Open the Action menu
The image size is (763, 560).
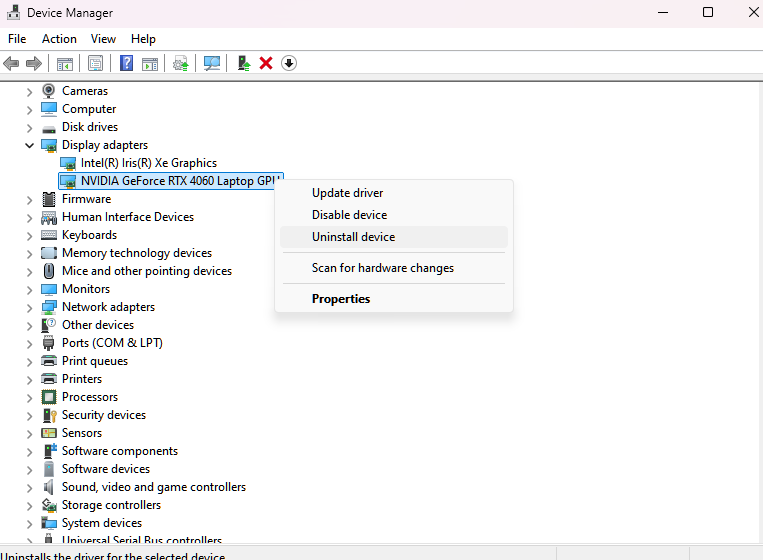(59, 39)
